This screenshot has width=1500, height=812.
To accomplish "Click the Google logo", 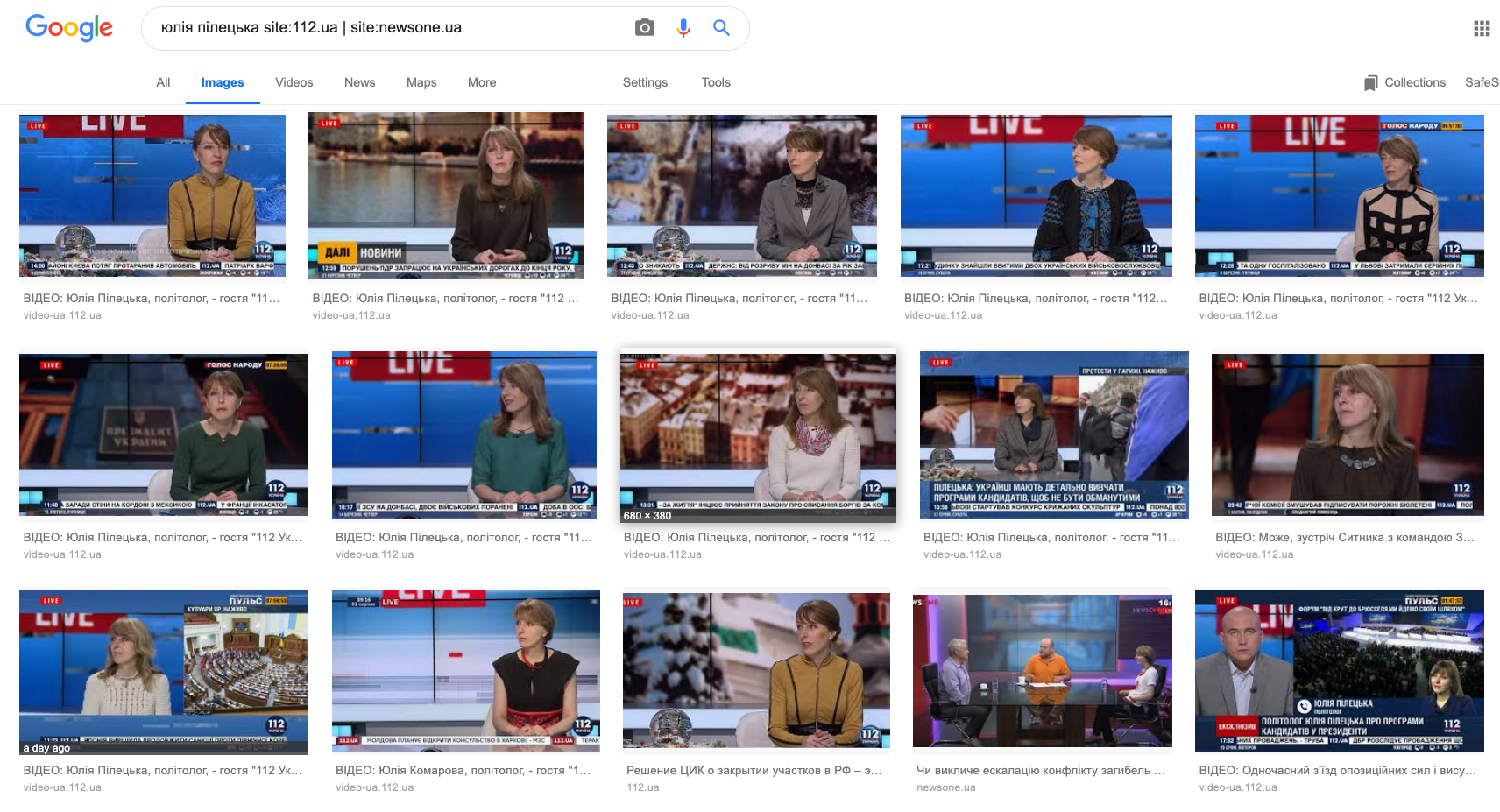I will point(69,28).
